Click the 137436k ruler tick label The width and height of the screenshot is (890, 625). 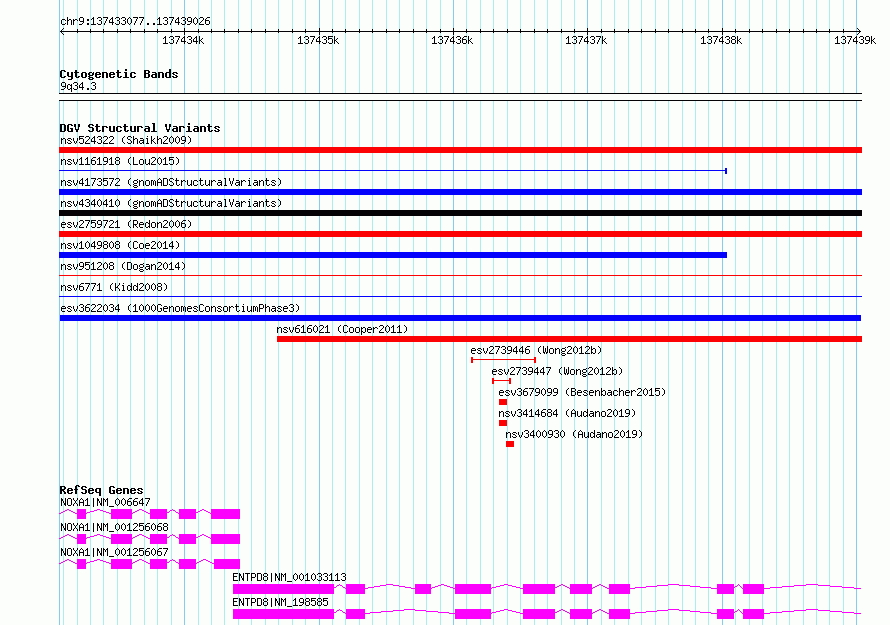pyautogui.click(x=452, y=40)
